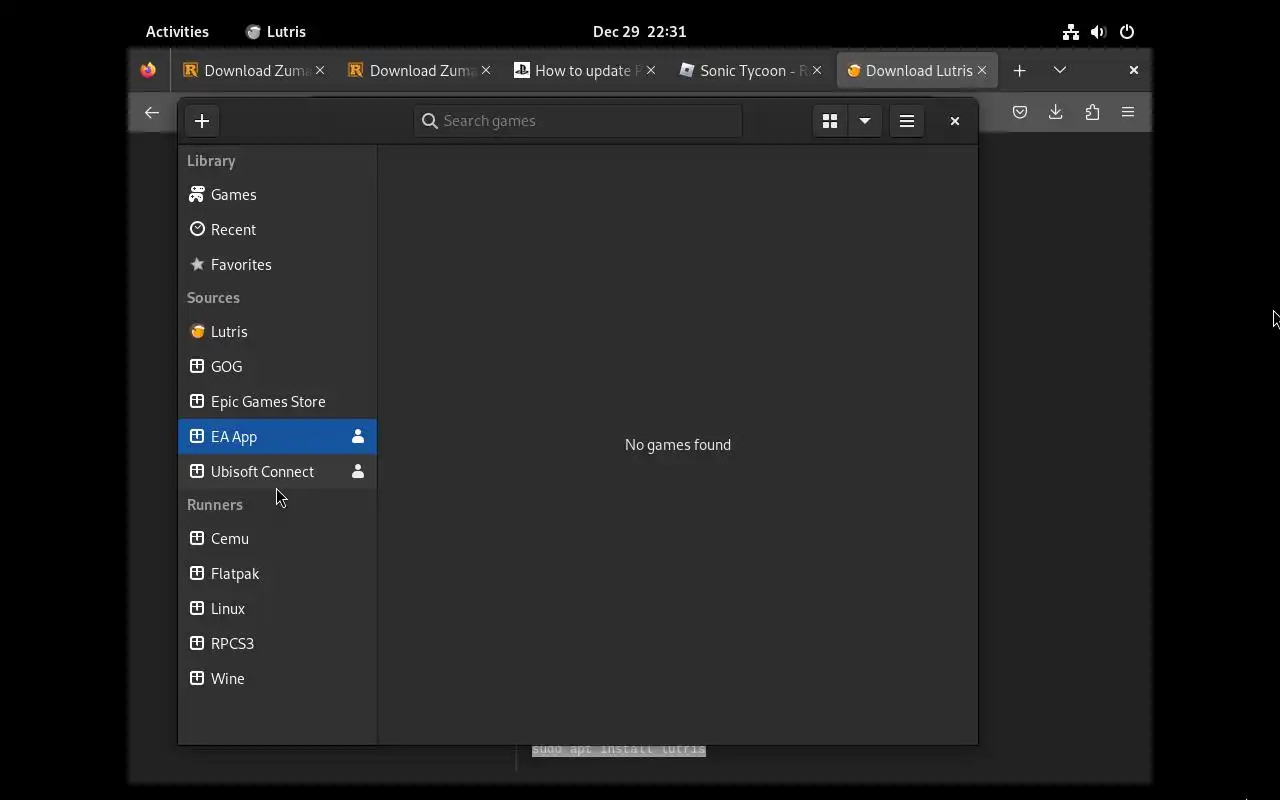Image resolution: width=1280 pixels, height=800 pixels.
Task: Switch to grid view in Lutris
Action: [x=830, y=121]
